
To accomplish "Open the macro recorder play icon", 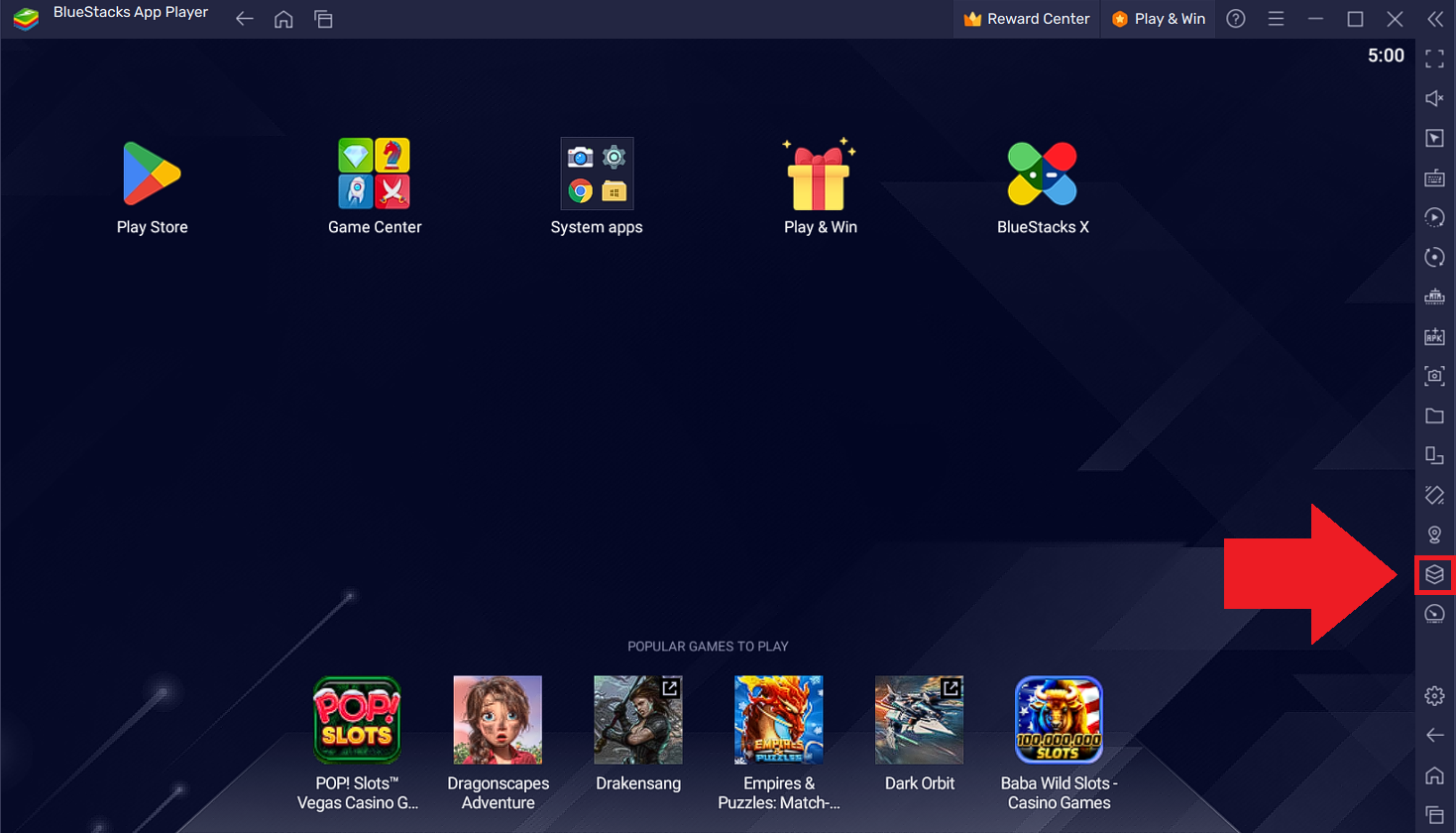I will (1434, 217).
